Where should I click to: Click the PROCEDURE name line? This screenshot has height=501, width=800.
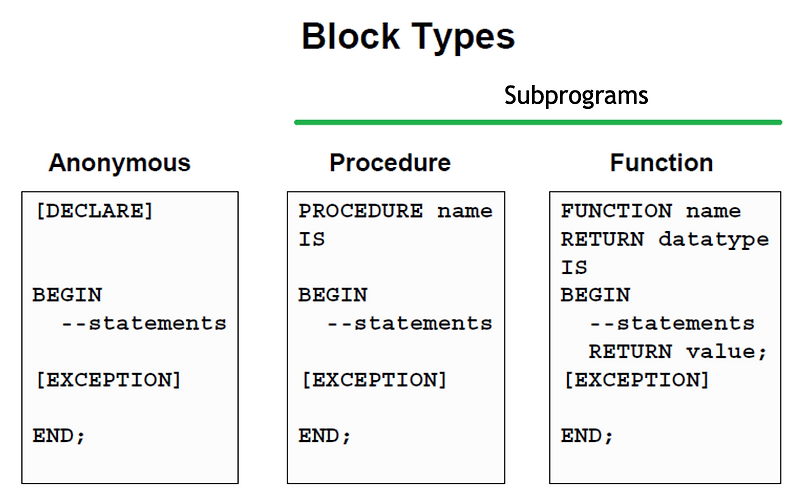coord(395,211)
